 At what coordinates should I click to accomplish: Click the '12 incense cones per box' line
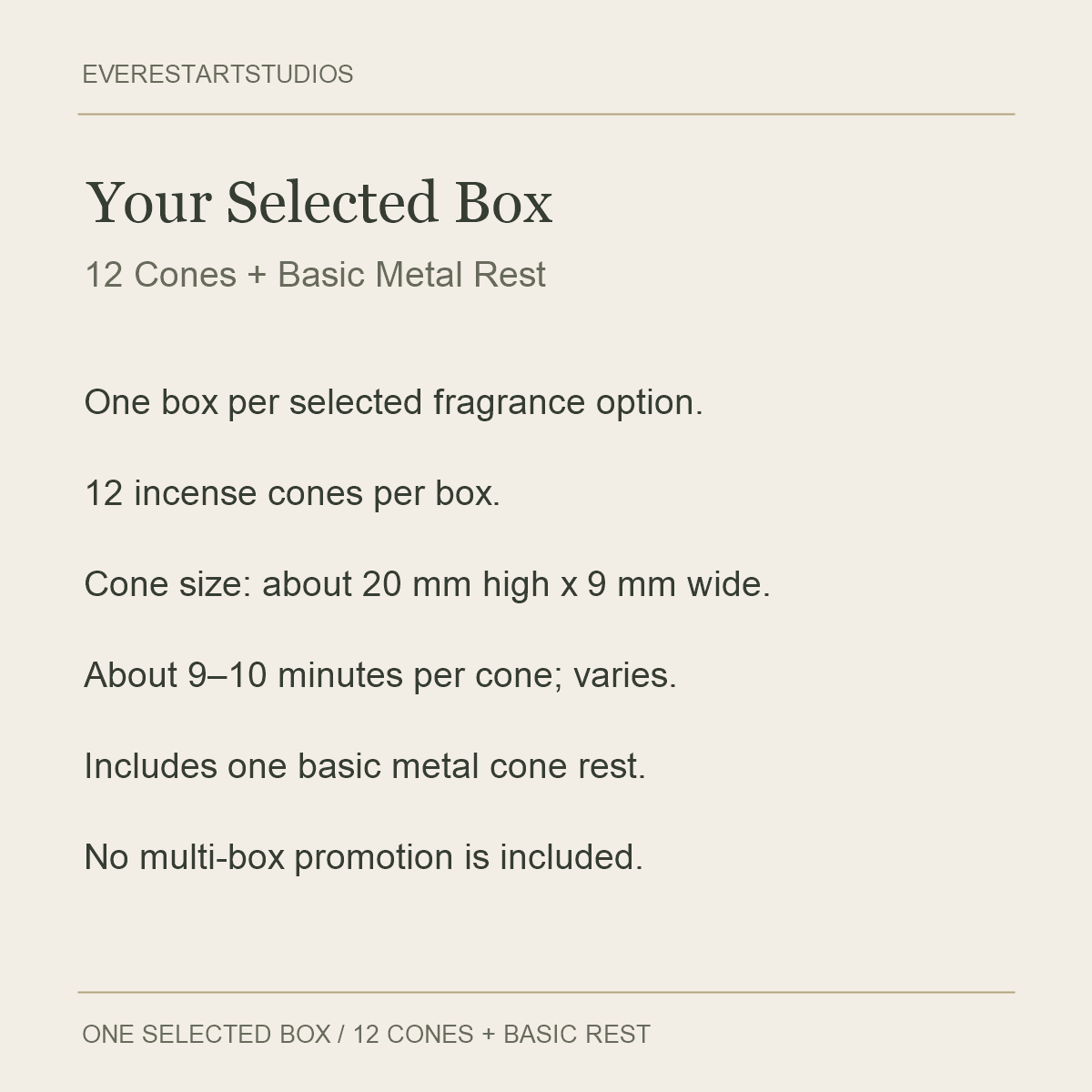click(292, 493)
